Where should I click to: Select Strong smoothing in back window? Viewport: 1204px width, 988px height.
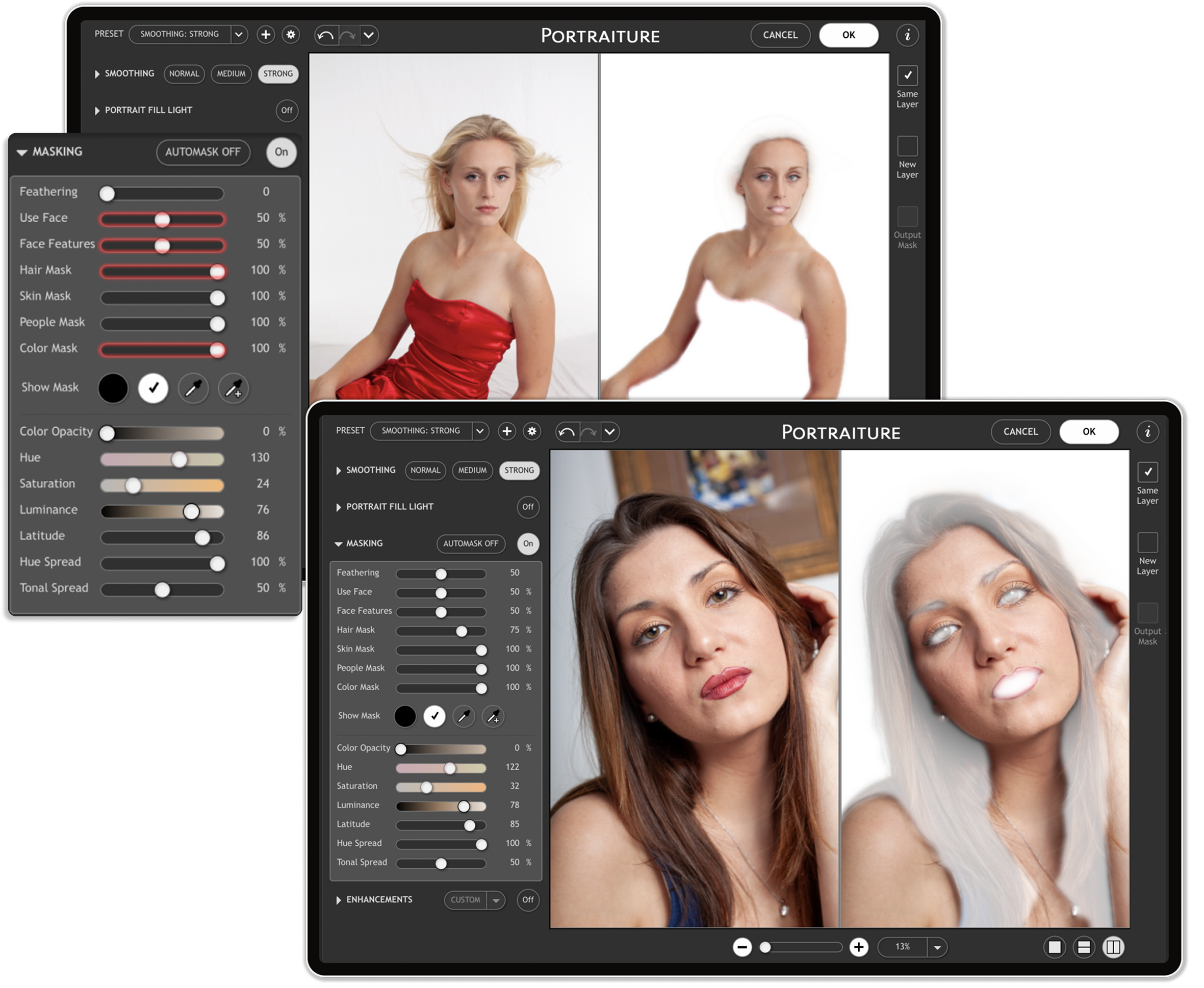point(278,74)
